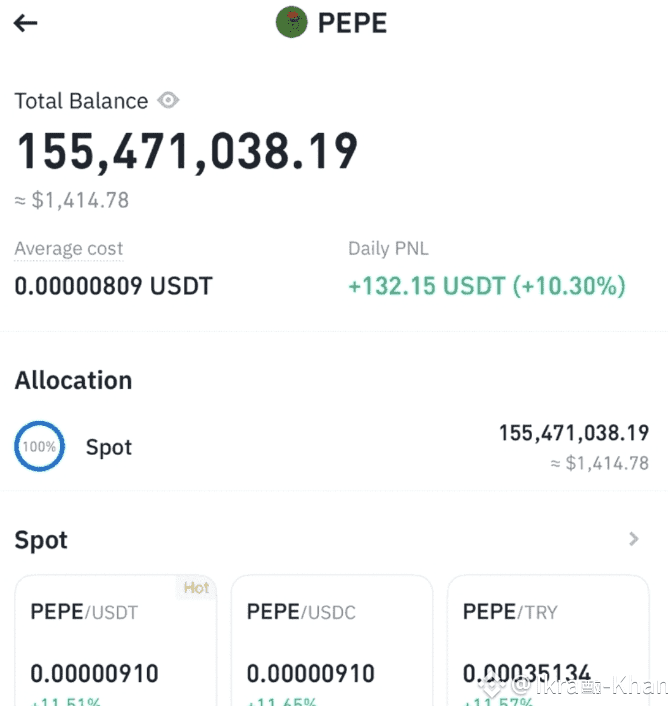Image resolution: width=668 pixels, height=706 pixels.
Task: Tap the Hot badge on PEPE/USDT
Action: (x=196, y=588)
